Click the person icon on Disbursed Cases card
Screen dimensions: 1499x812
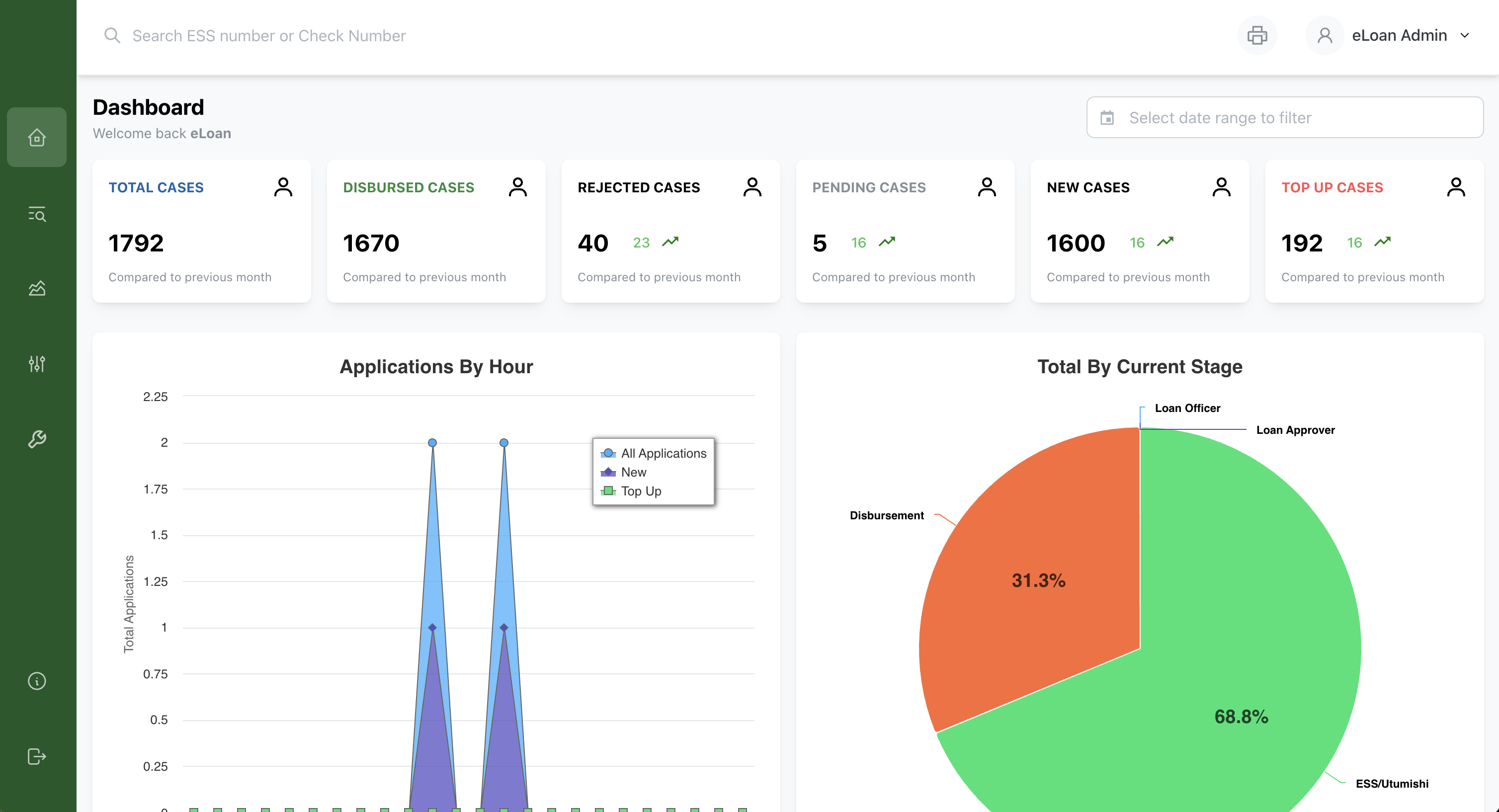coord(518,187)
